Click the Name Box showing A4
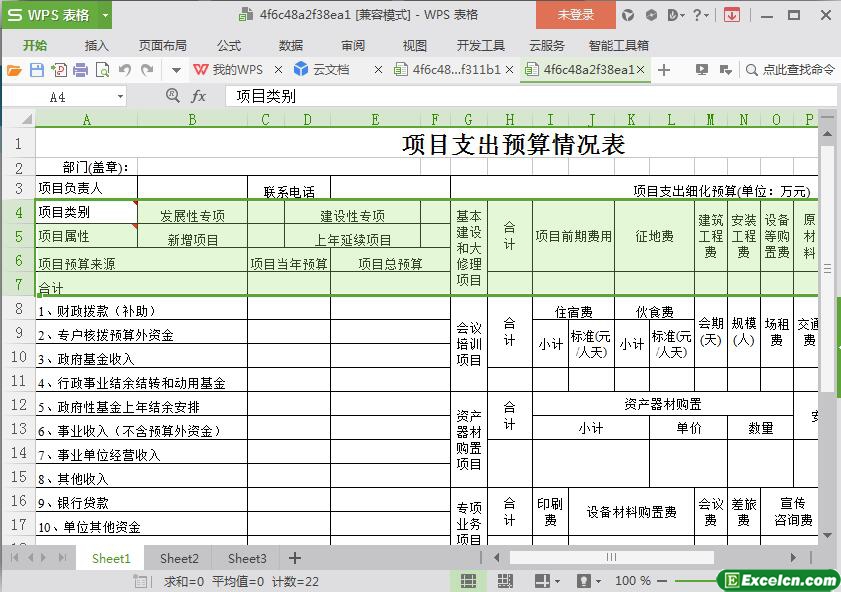Screen dimensions: 841x592 (58, 97)
